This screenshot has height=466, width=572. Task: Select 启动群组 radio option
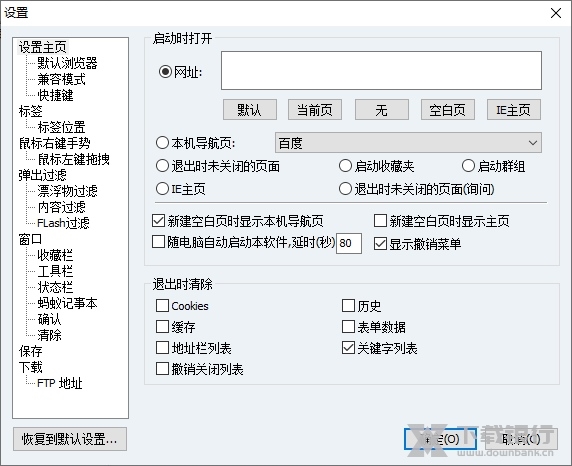tap(468, 166)
